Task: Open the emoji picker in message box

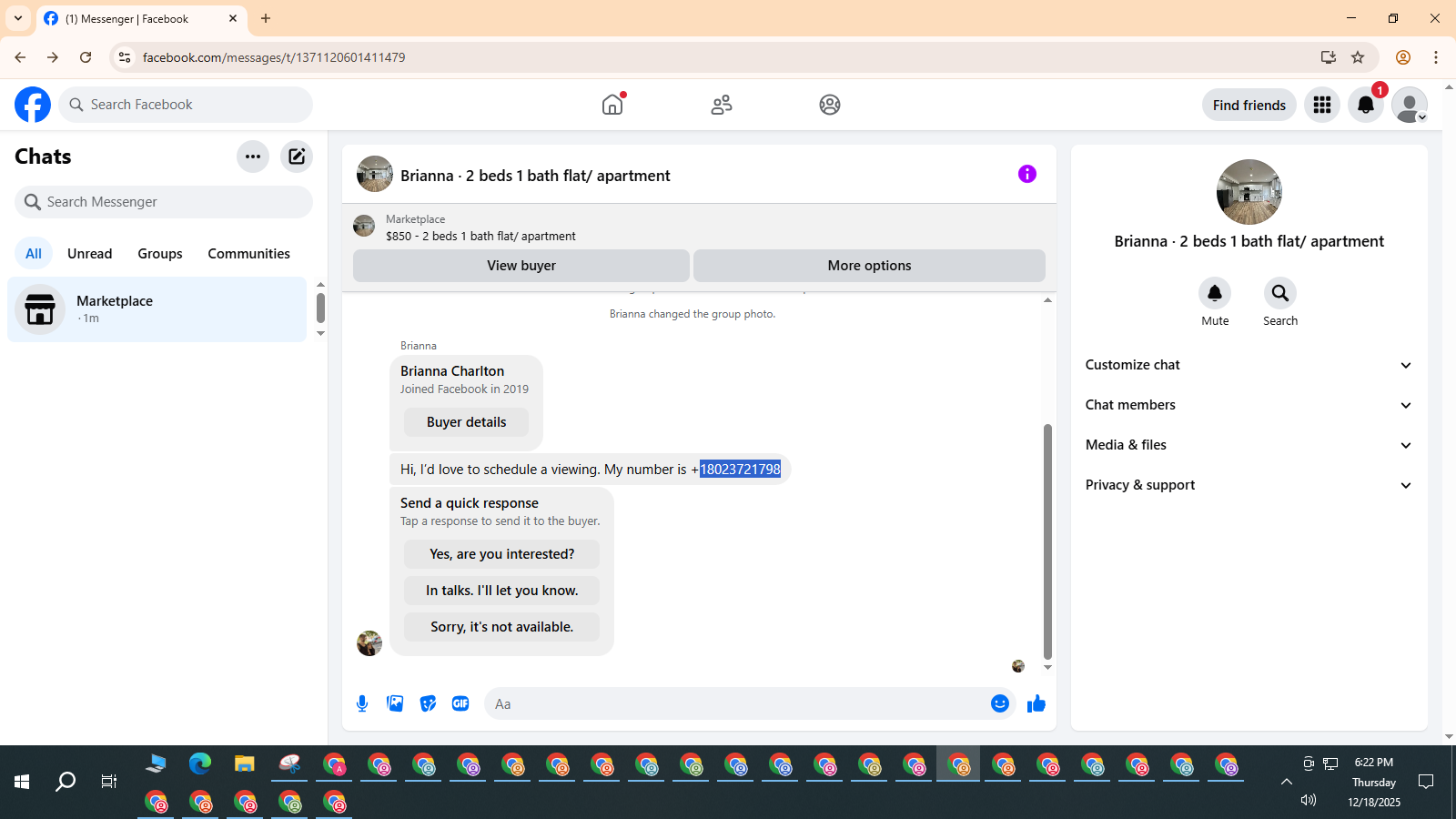Action: pyautogui.click(x=1000, y=703)
